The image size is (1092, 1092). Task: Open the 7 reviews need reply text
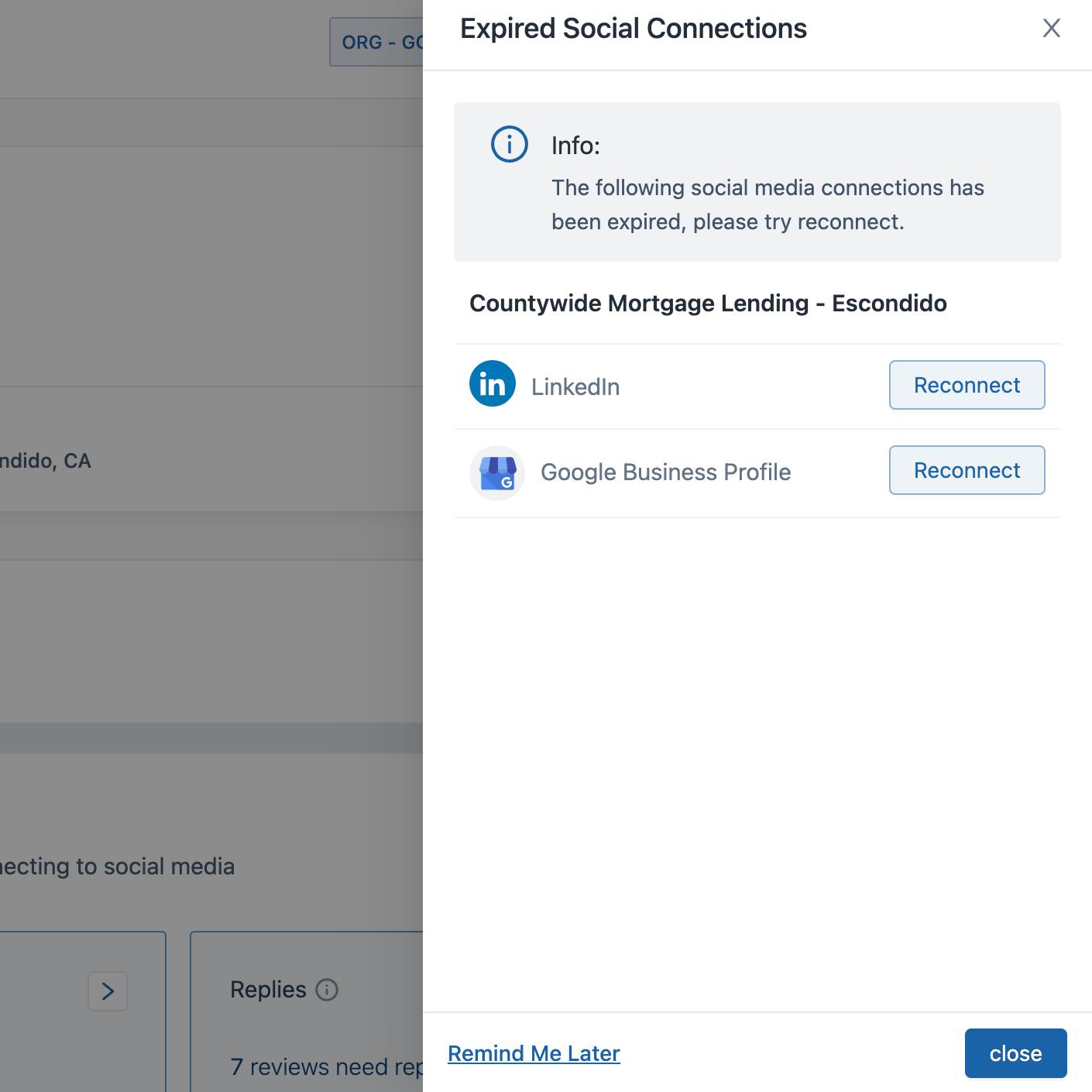(326, 1067)
